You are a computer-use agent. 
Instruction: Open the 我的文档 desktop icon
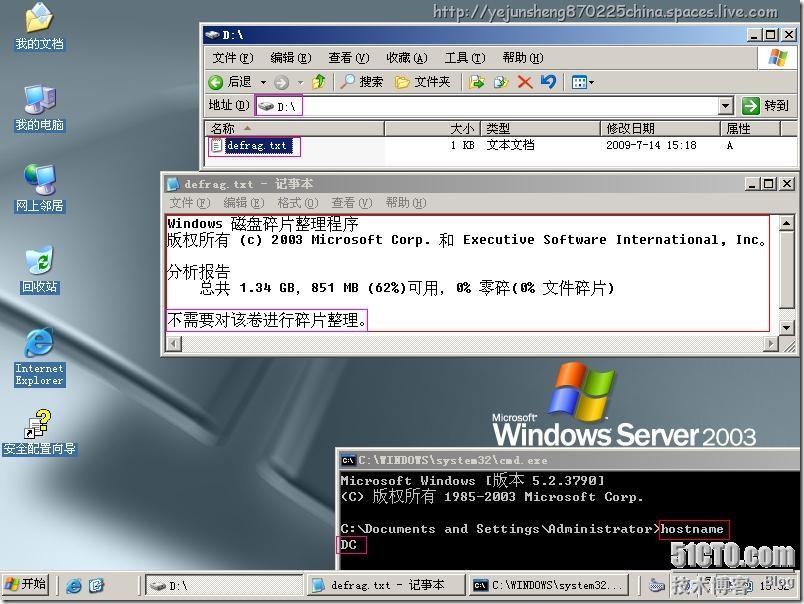point(39,27)
